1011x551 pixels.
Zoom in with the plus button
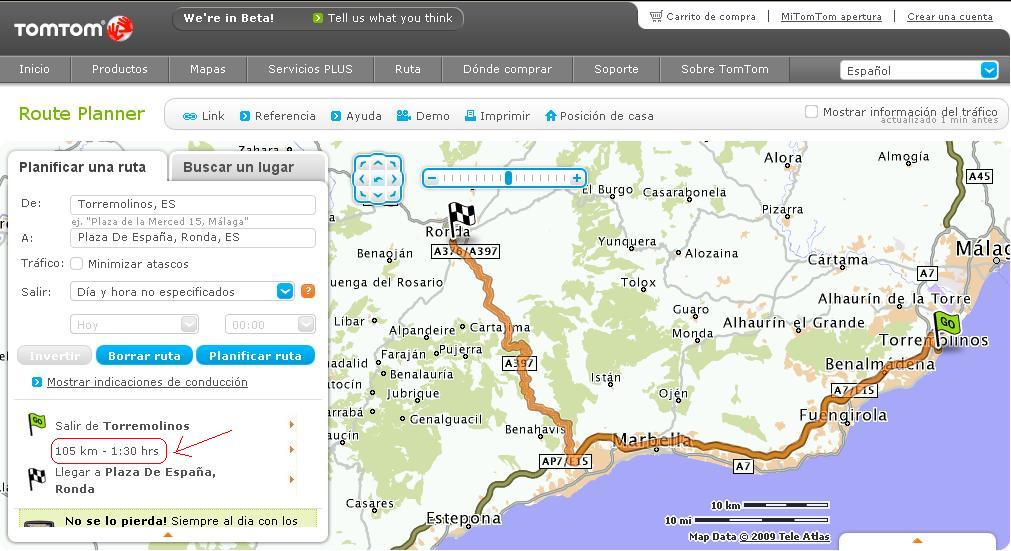pos(577,178)
